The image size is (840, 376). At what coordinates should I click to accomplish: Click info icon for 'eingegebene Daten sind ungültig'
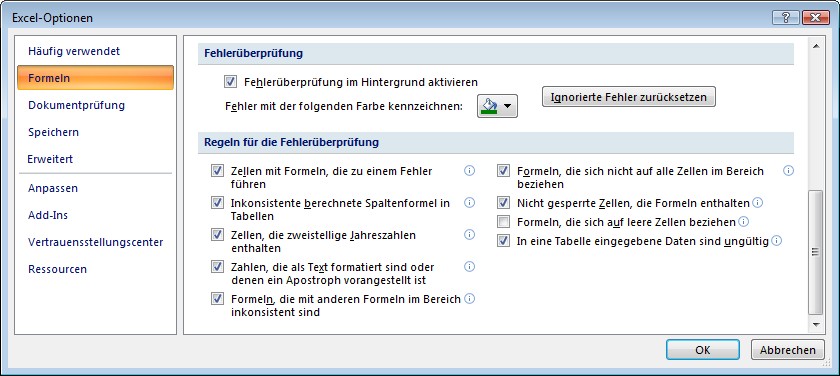coord(777,240)
